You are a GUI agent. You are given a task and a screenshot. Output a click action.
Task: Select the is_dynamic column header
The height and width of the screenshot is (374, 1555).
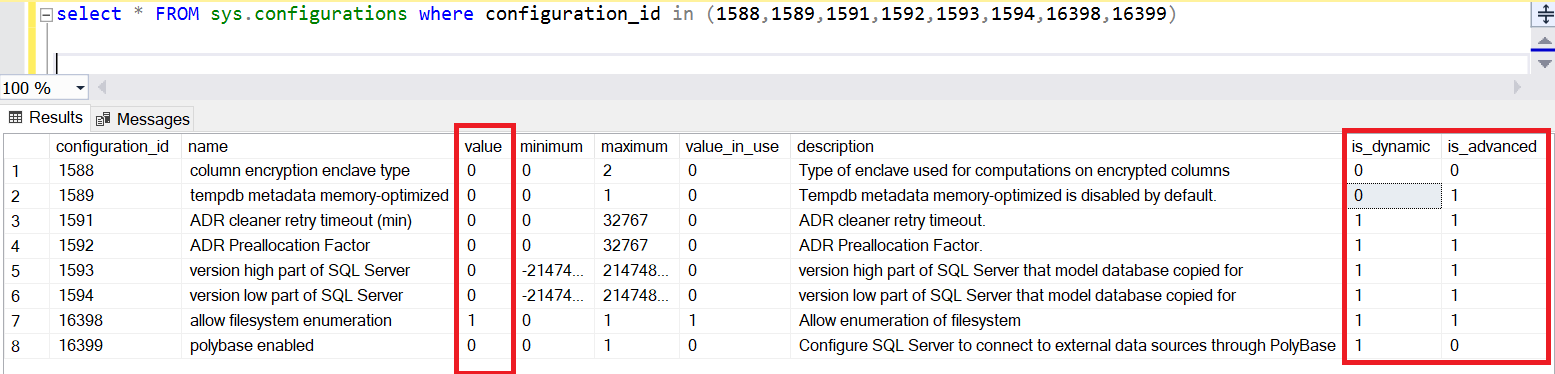tap(1393, 146)
